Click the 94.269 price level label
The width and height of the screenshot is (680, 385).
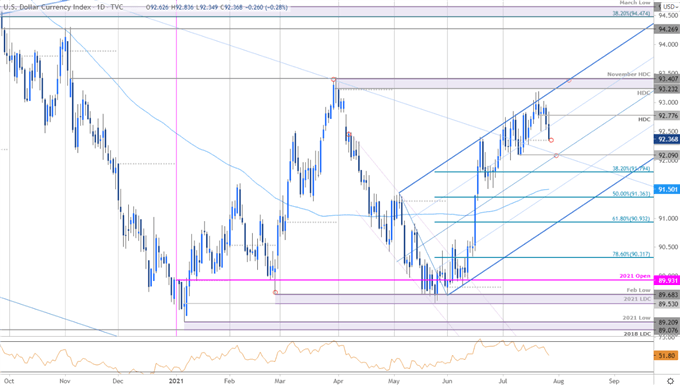(666, 29)
